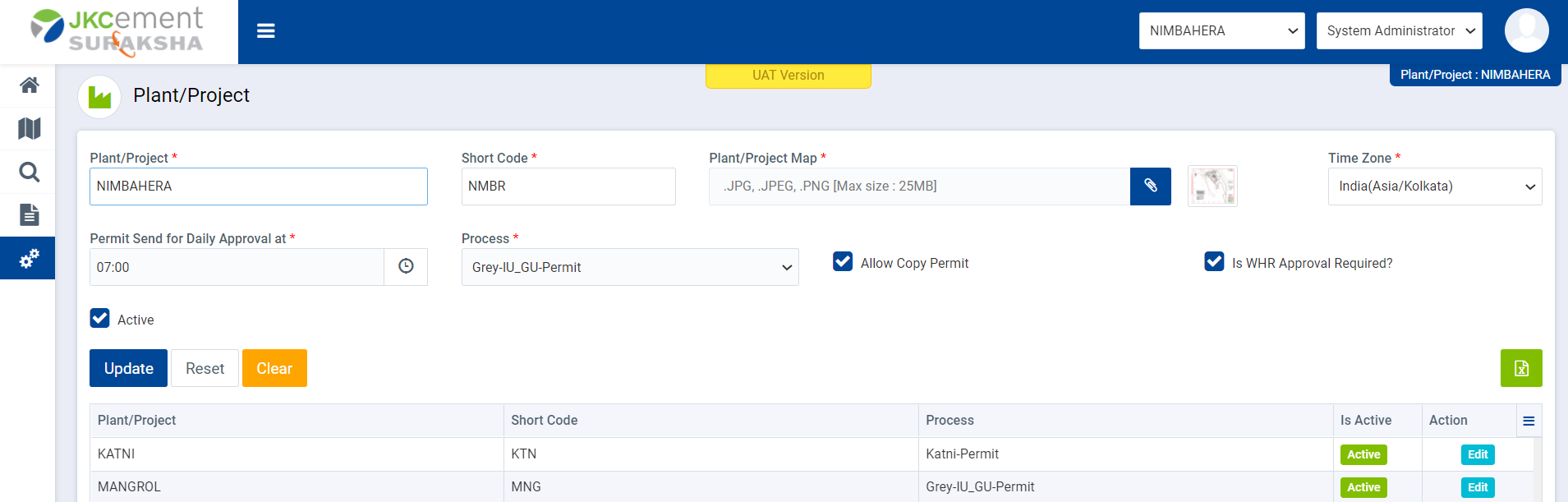Click the MNG short code cell
Viewport: 1568px width, 502px height.
click(710, 487)
